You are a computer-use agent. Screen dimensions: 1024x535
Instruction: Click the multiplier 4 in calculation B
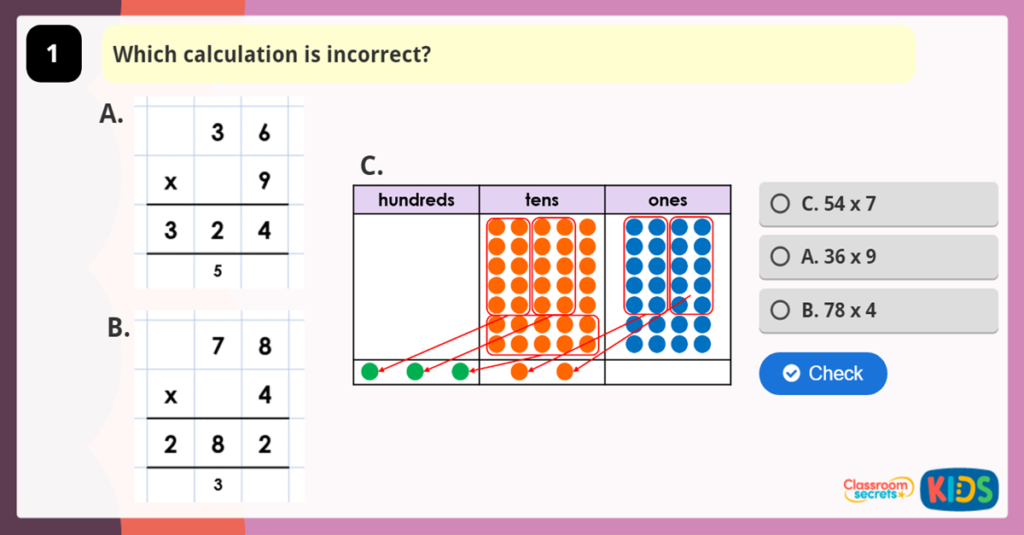coord(264,394)
